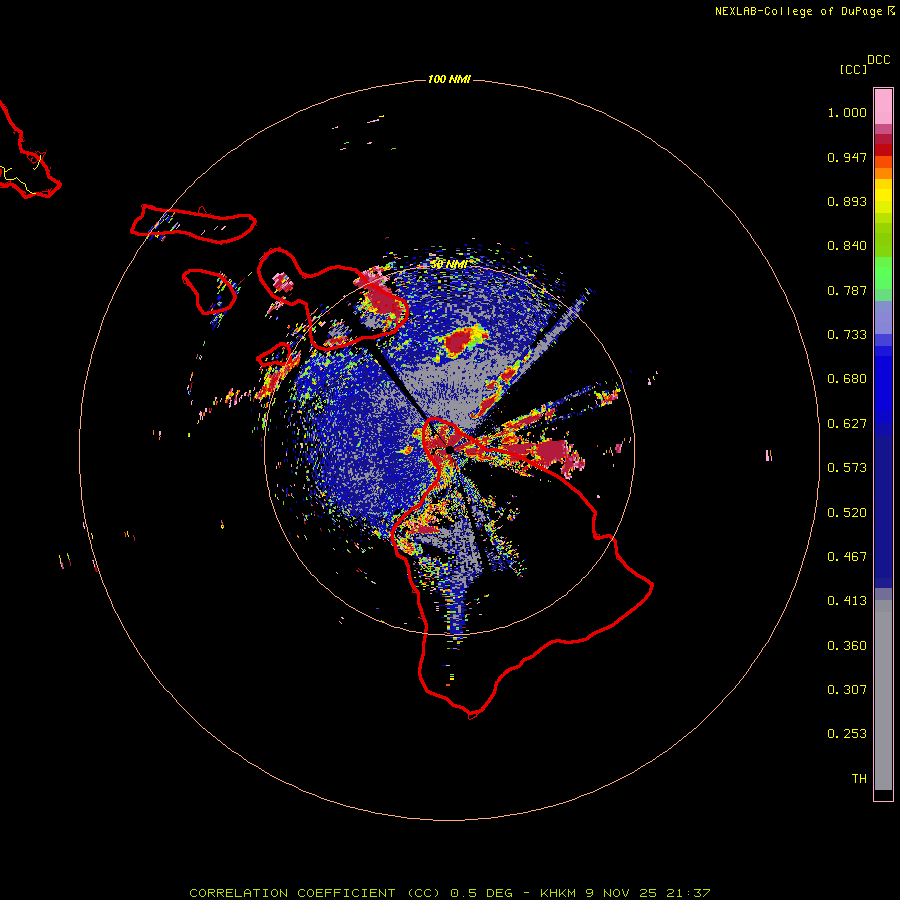This screenshot has height=900, width=900.
Task: Click the pink echo over Maui's western lobe
Action: coord(281,282)
